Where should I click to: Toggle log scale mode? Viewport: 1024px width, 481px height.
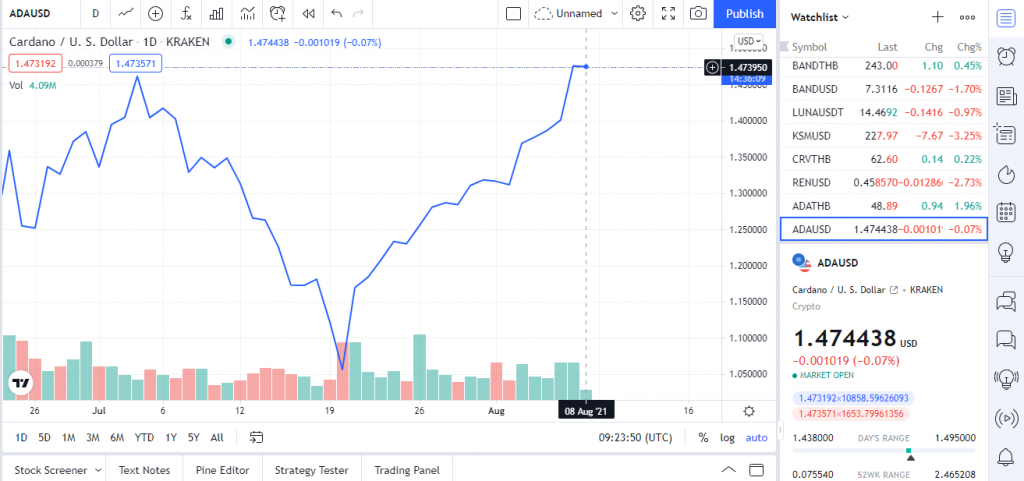(x=727, y=437)
